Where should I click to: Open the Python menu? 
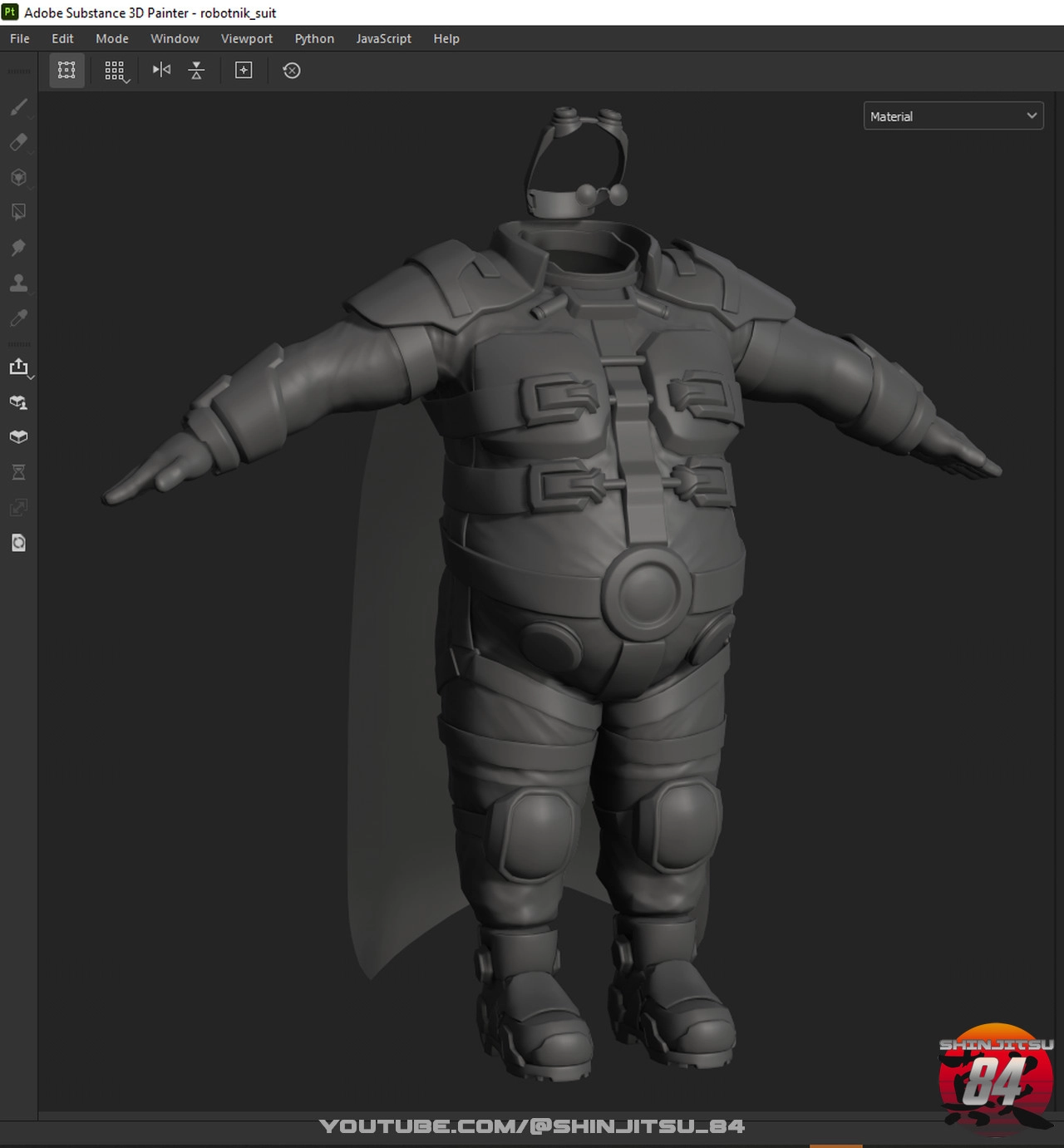[x=314, y=38]
